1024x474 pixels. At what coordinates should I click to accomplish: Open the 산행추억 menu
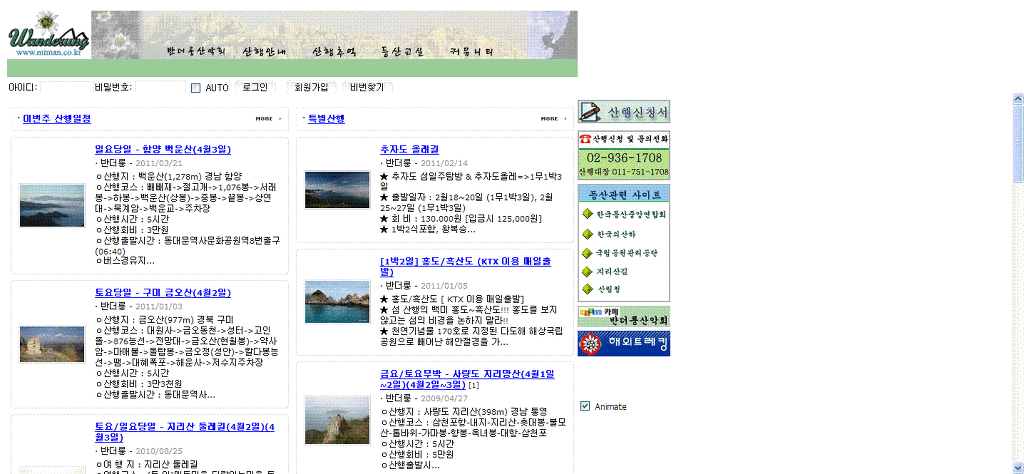[x=334, y=51]
